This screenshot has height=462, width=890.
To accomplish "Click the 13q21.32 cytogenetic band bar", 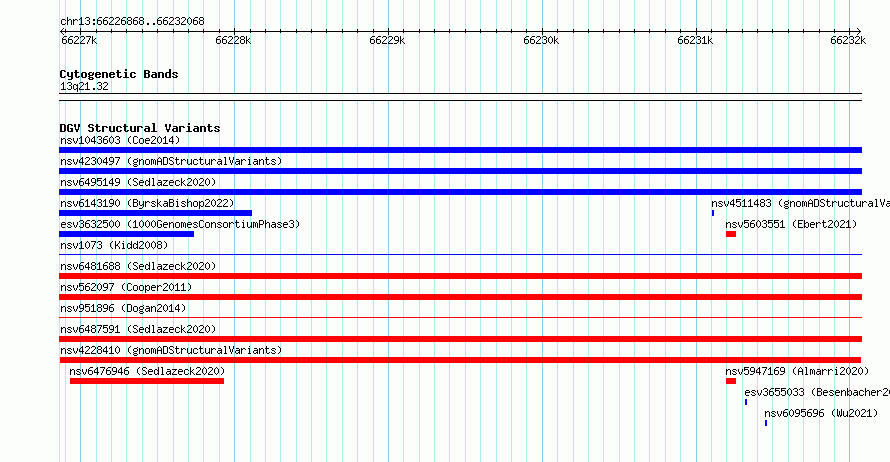I will (x=460, y=97).
